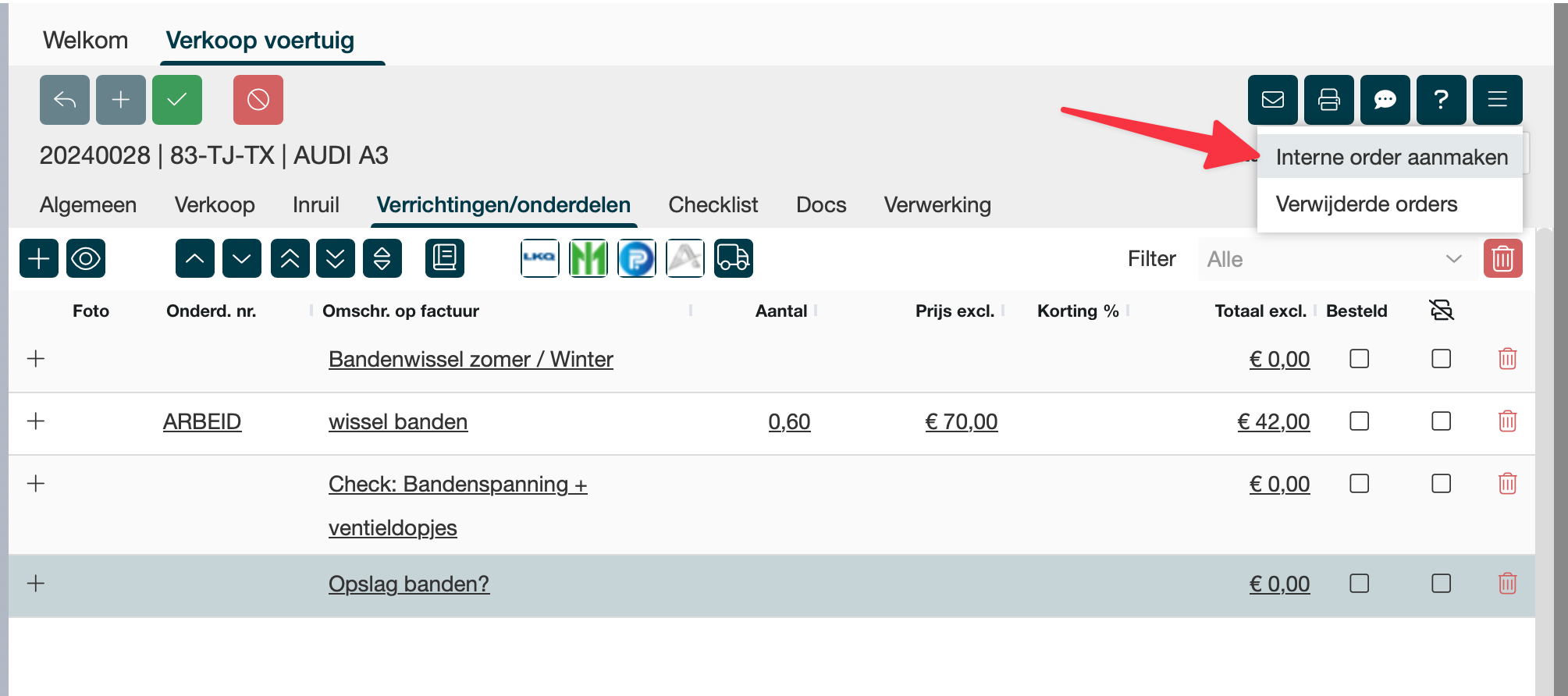Click the LKQ supplier icon
The height and width of the screenshot is (696, 1568).
[539, 258]
